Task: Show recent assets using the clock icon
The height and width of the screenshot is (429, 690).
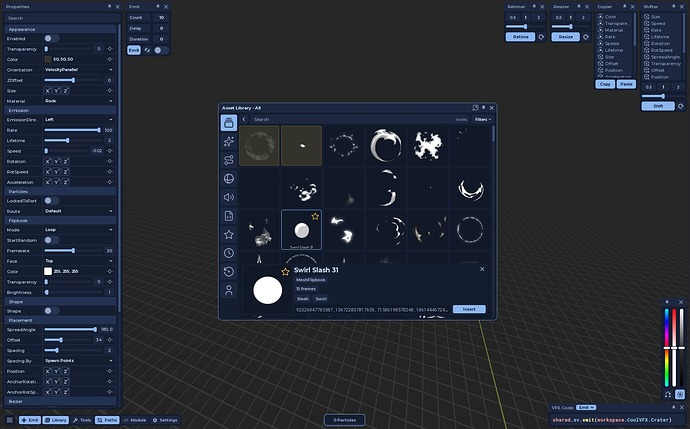Action: point(228,253)
